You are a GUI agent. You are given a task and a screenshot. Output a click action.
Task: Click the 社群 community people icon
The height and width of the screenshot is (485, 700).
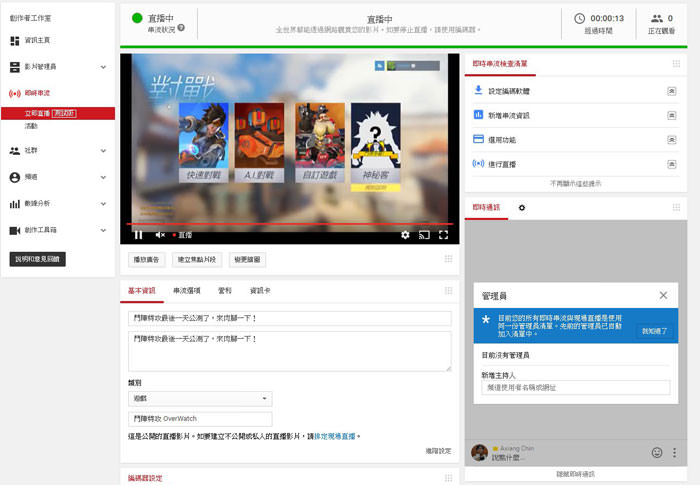[x=15, y=151]
